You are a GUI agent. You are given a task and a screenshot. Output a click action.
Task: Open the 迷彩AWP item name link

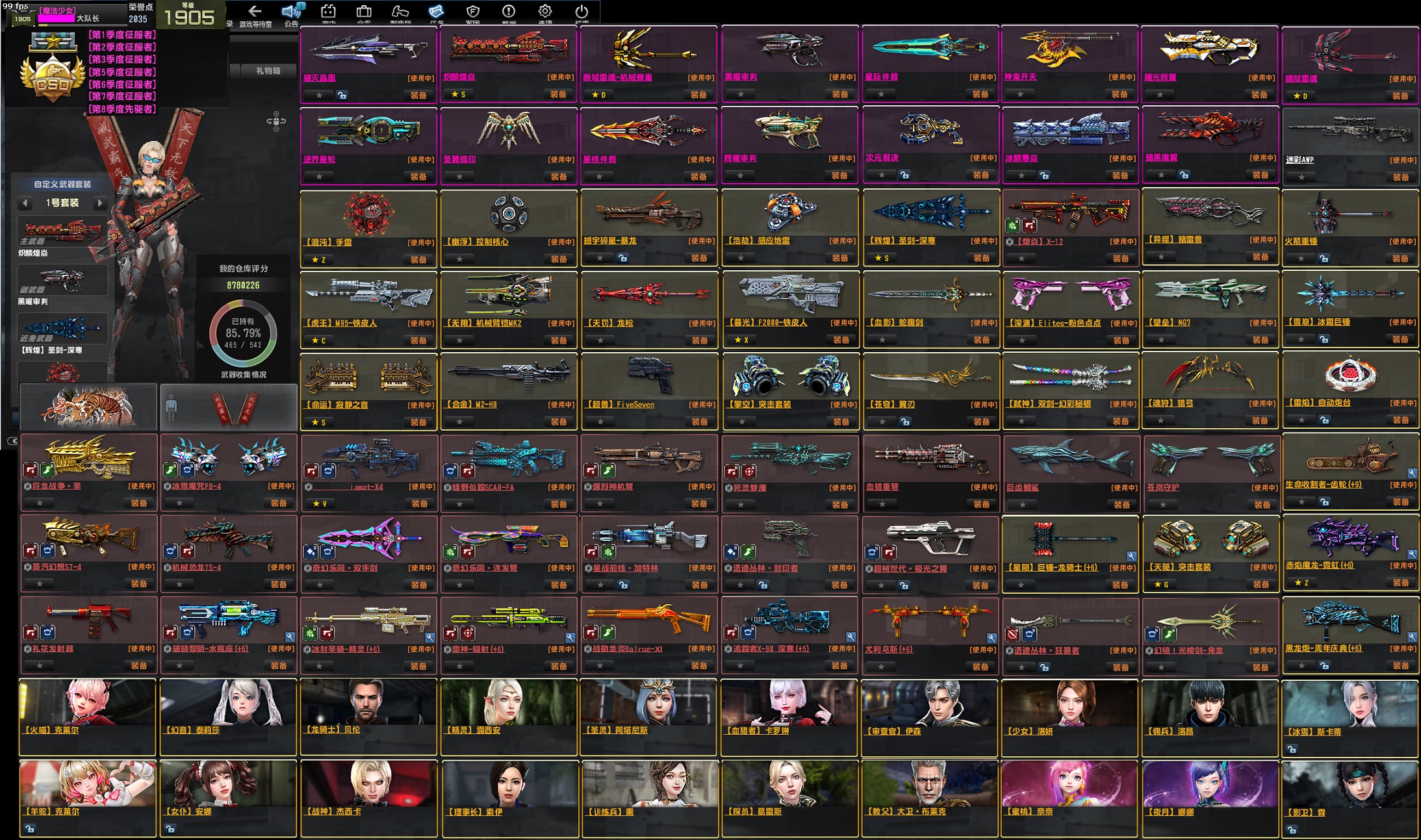coord(1299,159)
